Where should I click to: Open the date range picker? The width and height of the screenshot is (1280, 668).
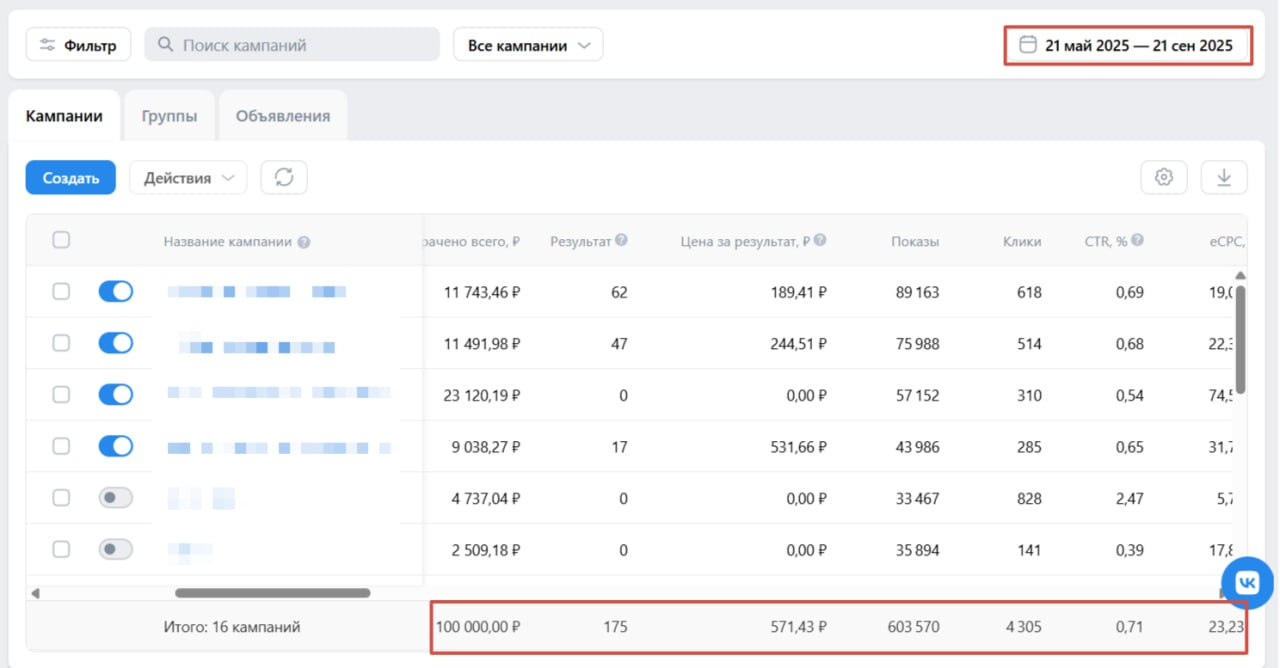coord(1127,46)
